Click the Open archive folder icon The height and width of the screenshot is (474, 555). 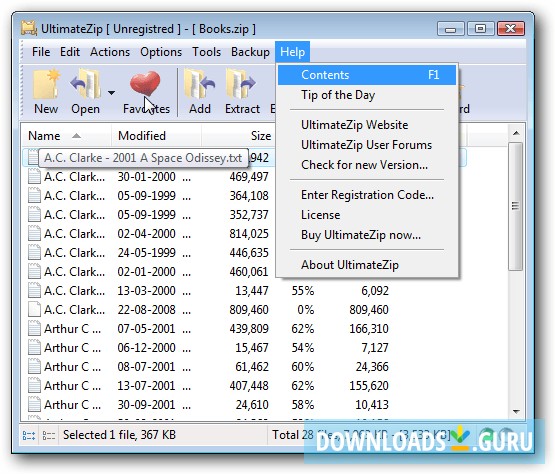(86, 84)
